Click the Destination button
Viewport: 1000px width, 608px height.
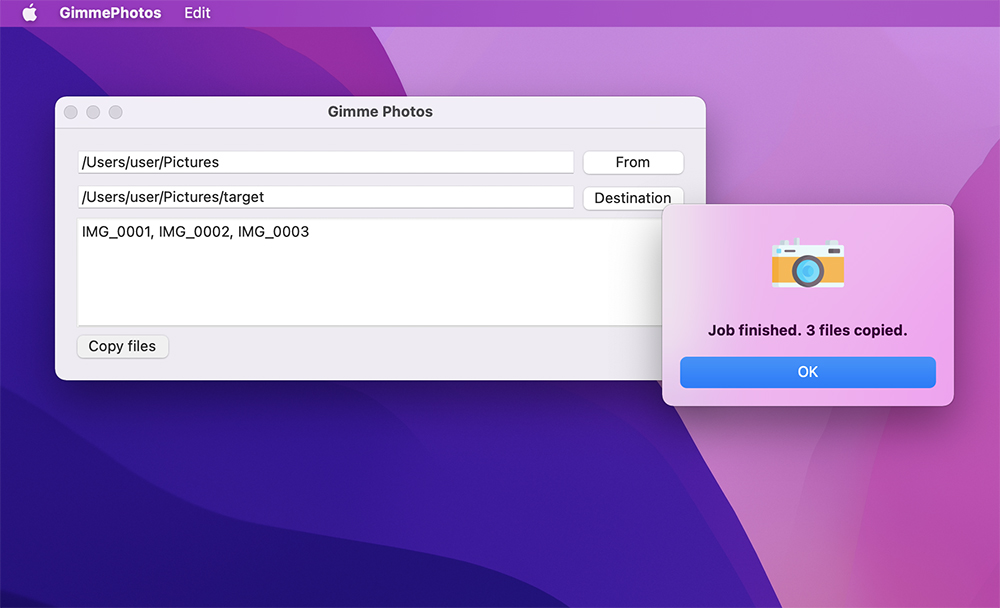[632, 197]
